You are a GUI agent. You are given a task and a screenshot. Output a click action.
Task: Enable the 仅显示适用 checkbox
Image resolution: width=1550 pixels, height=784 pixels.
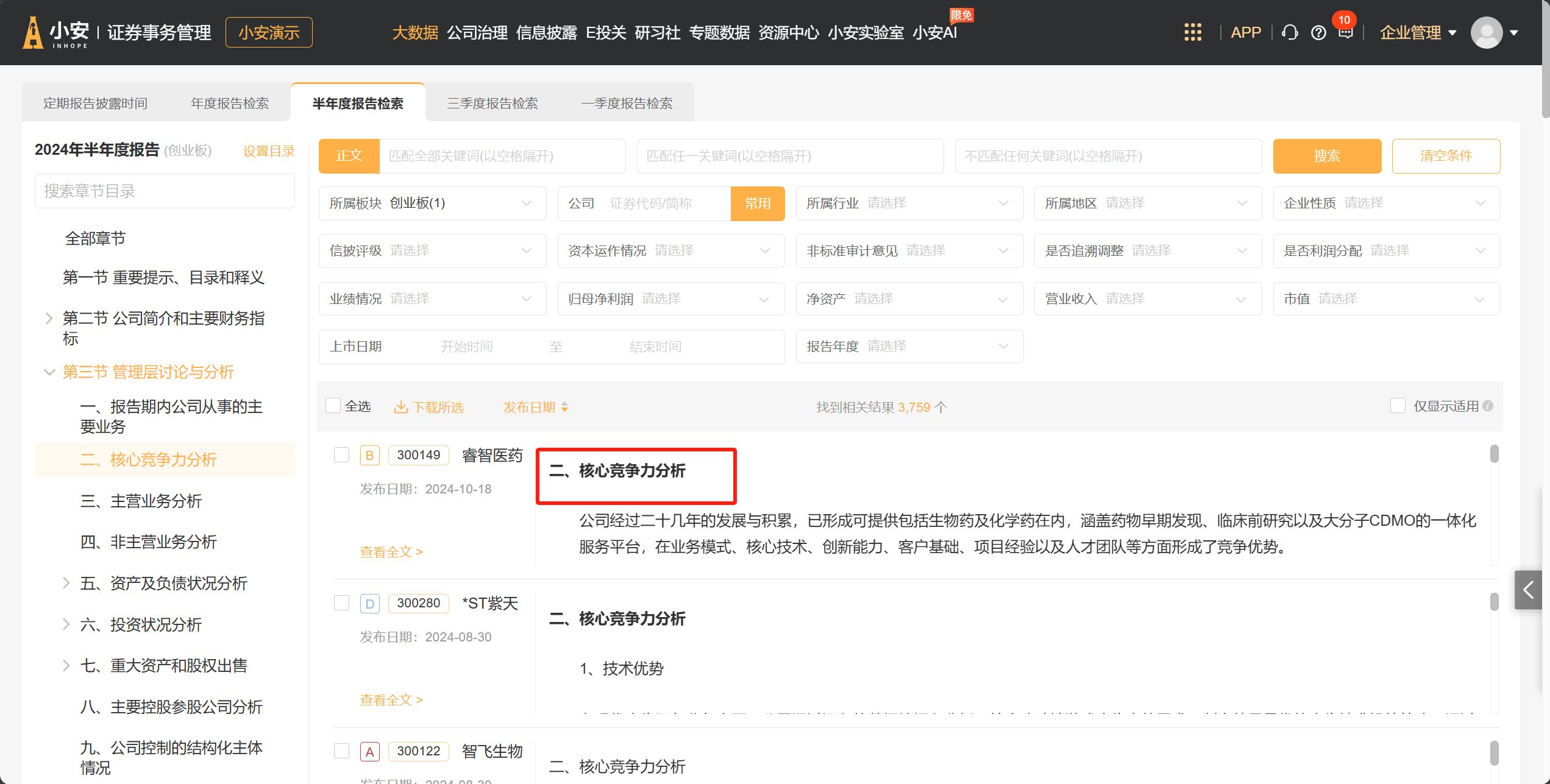(1398, 406)
